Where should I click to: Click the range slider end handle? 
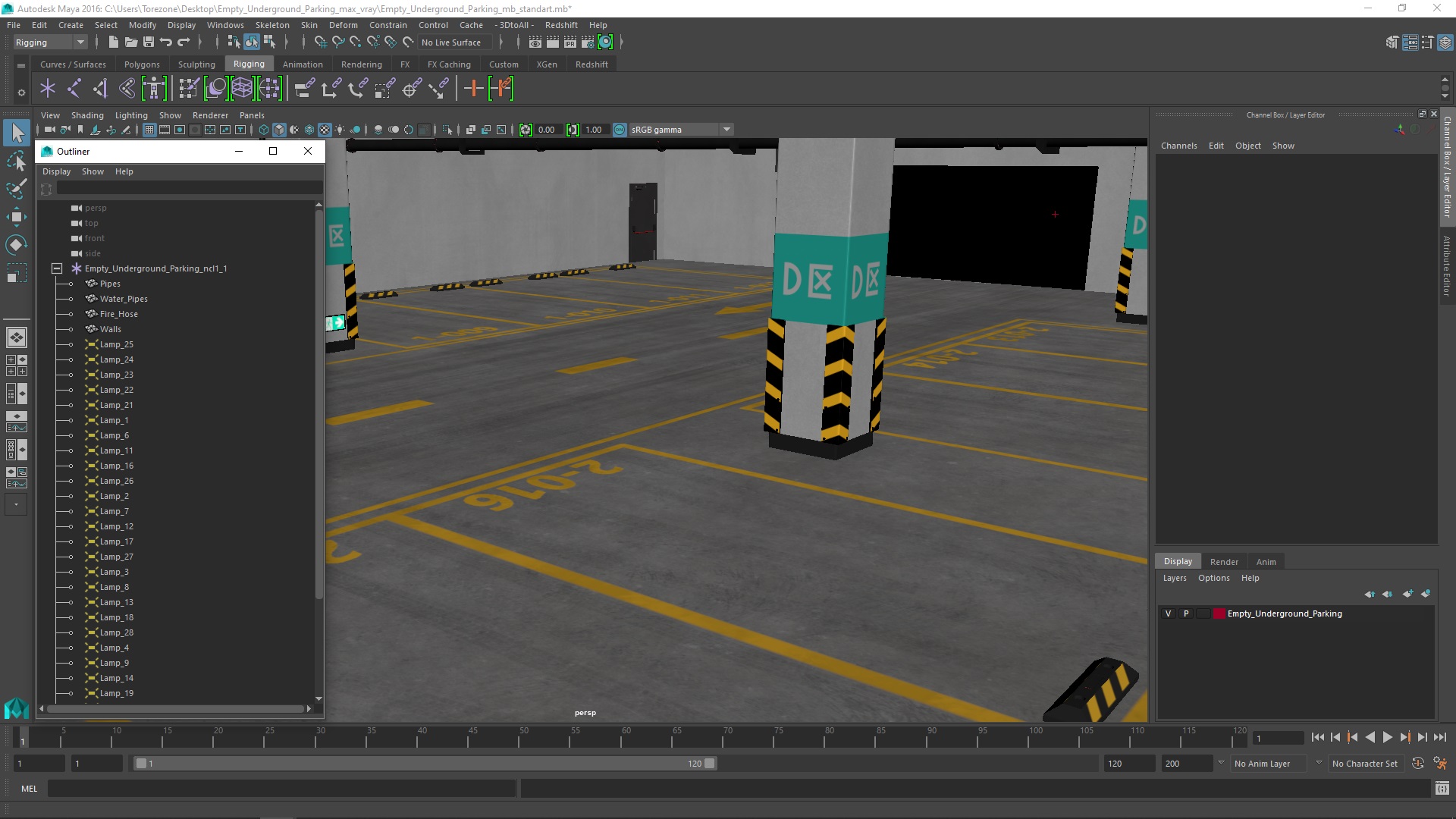710,764
